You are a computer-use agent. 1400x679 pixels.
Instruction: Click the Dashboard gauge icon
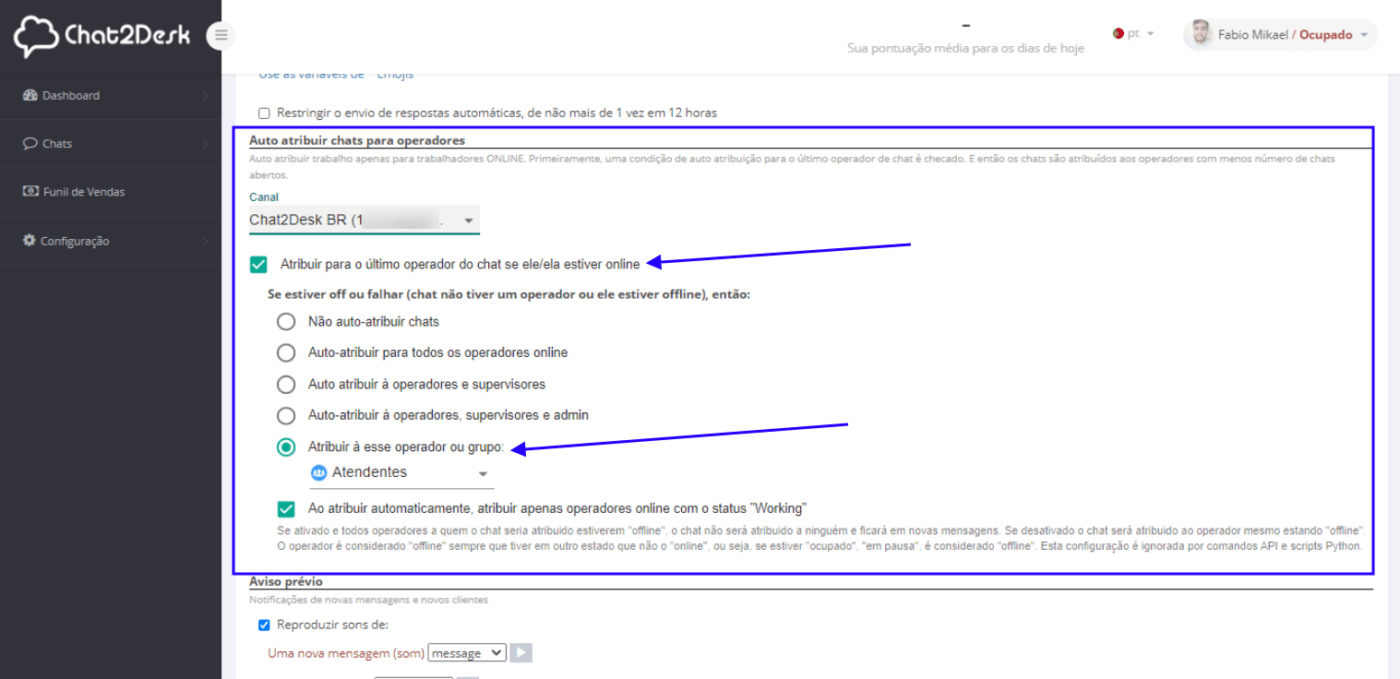pos(30,96)
